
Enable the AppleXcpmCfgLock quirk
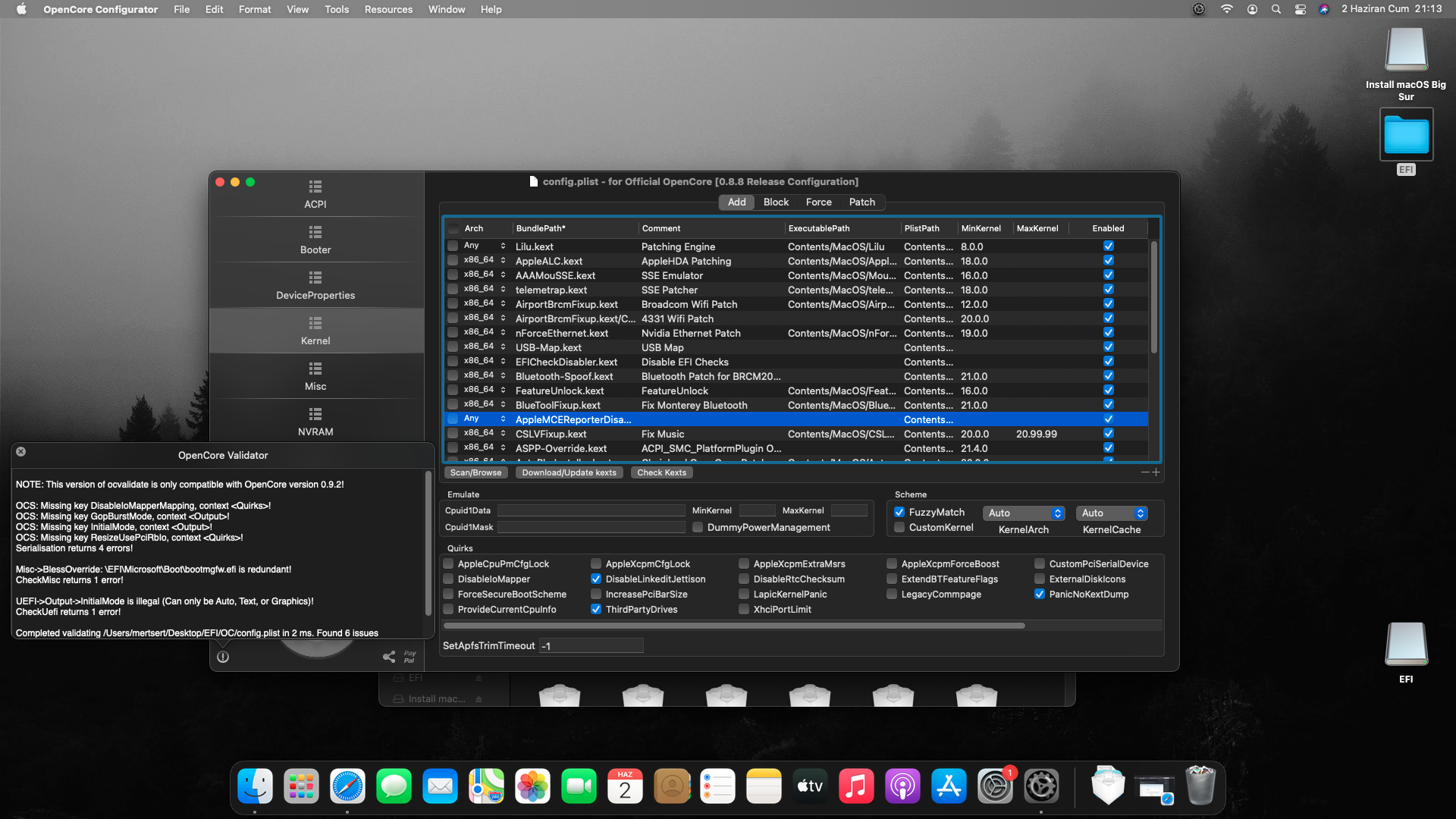point(597,564)
